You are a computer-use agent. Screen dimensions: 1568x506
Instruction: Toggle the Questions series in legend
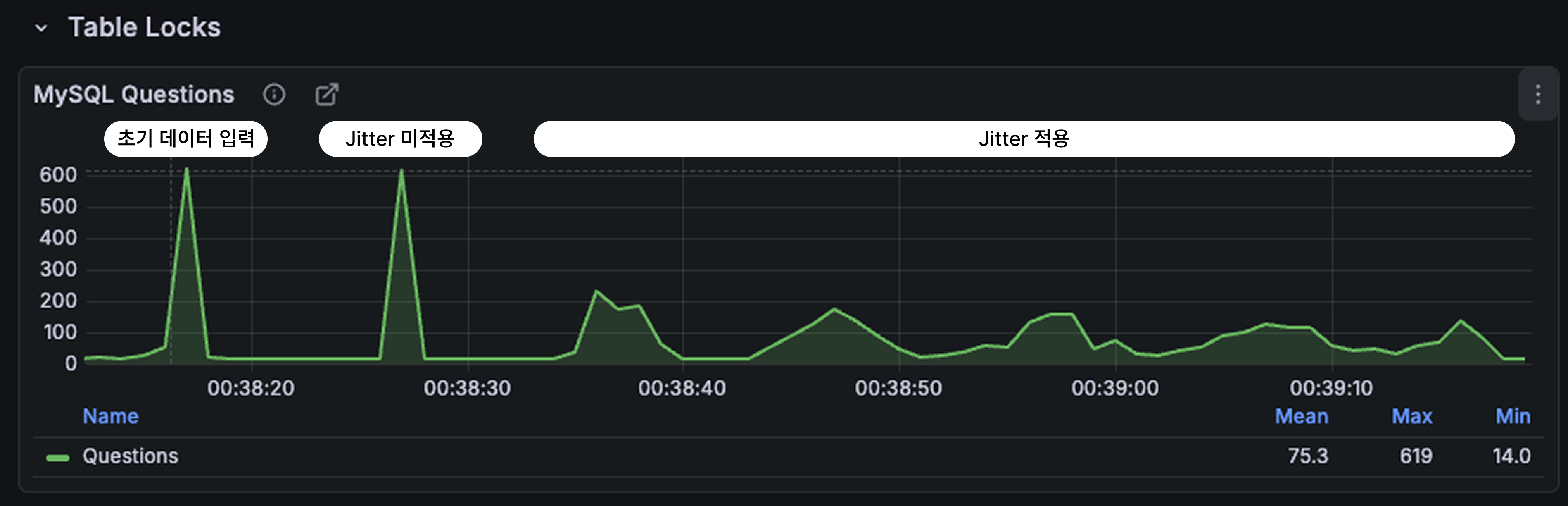click(x=130, y=456)
